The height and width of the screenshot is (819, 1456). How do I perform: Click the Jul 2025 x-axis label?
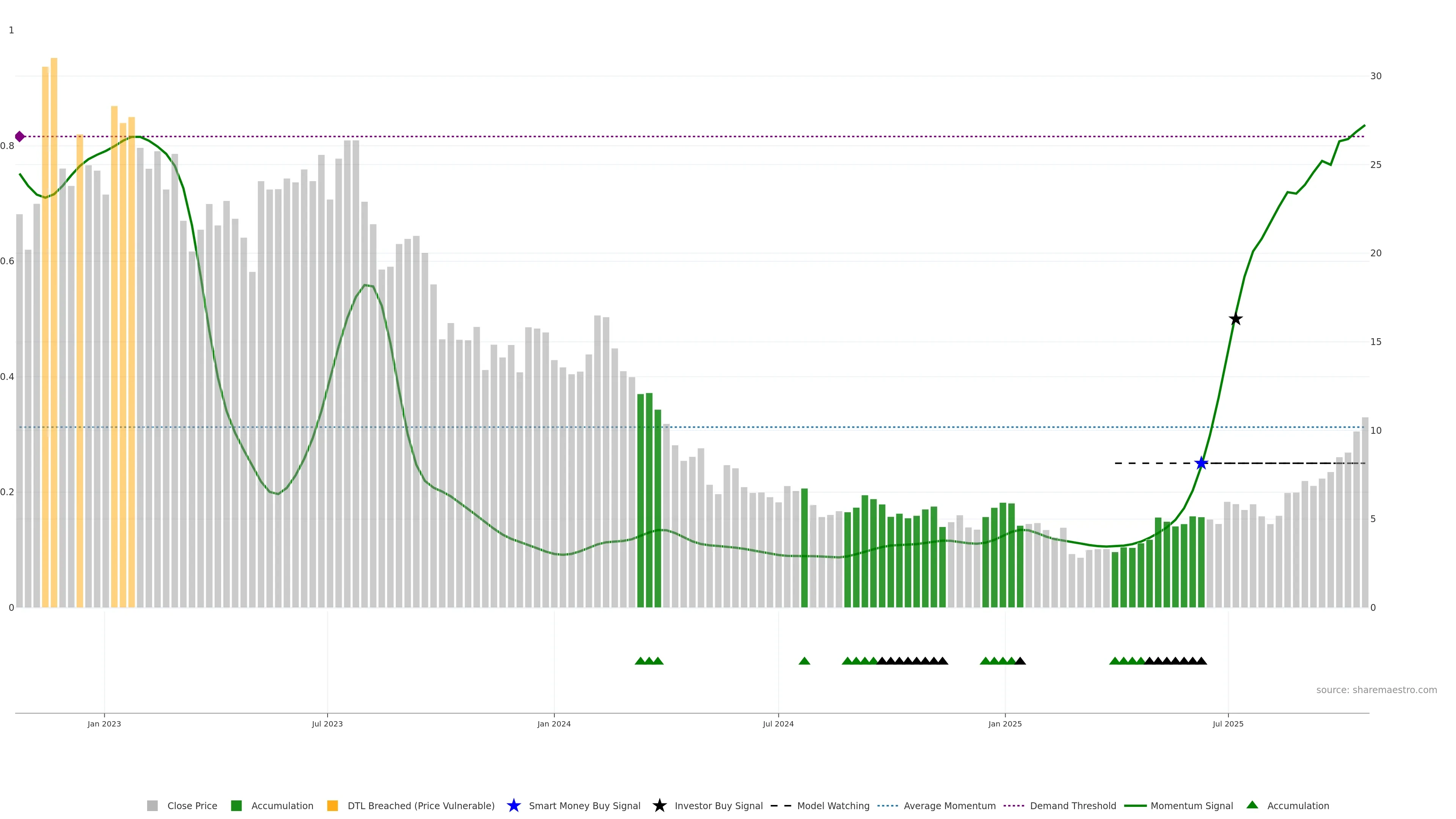[x=1228, y=723]
